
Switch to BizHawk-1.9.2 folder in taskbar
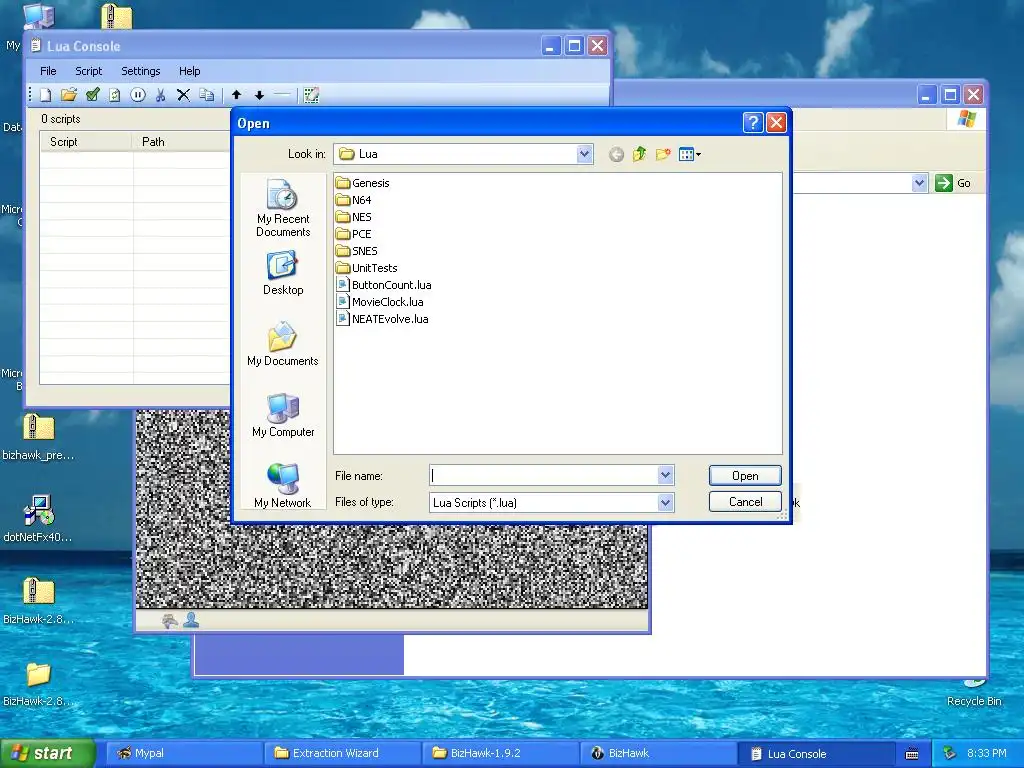pos(501,753)
